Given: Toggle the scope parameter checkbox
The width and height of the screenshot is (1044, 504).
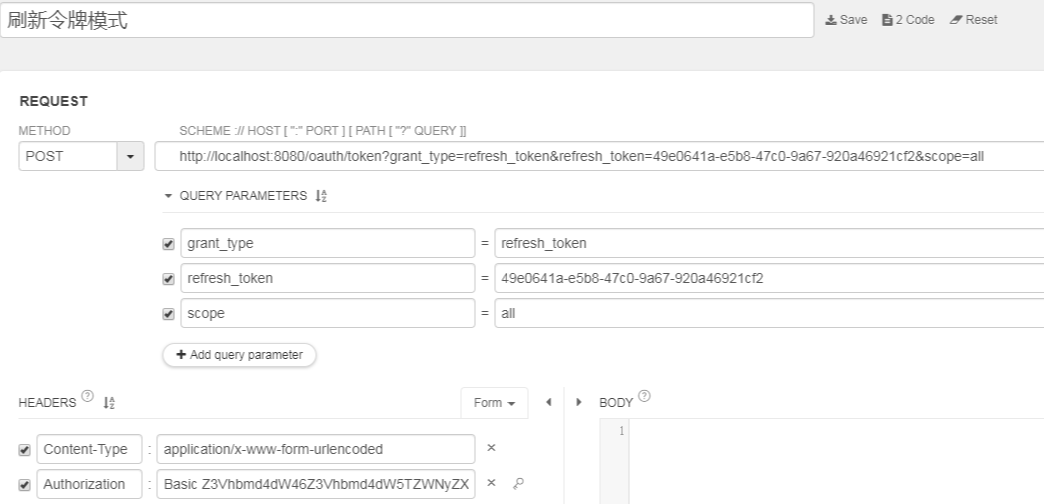Looking at the screenshot, I should click(x=167, y=314).
